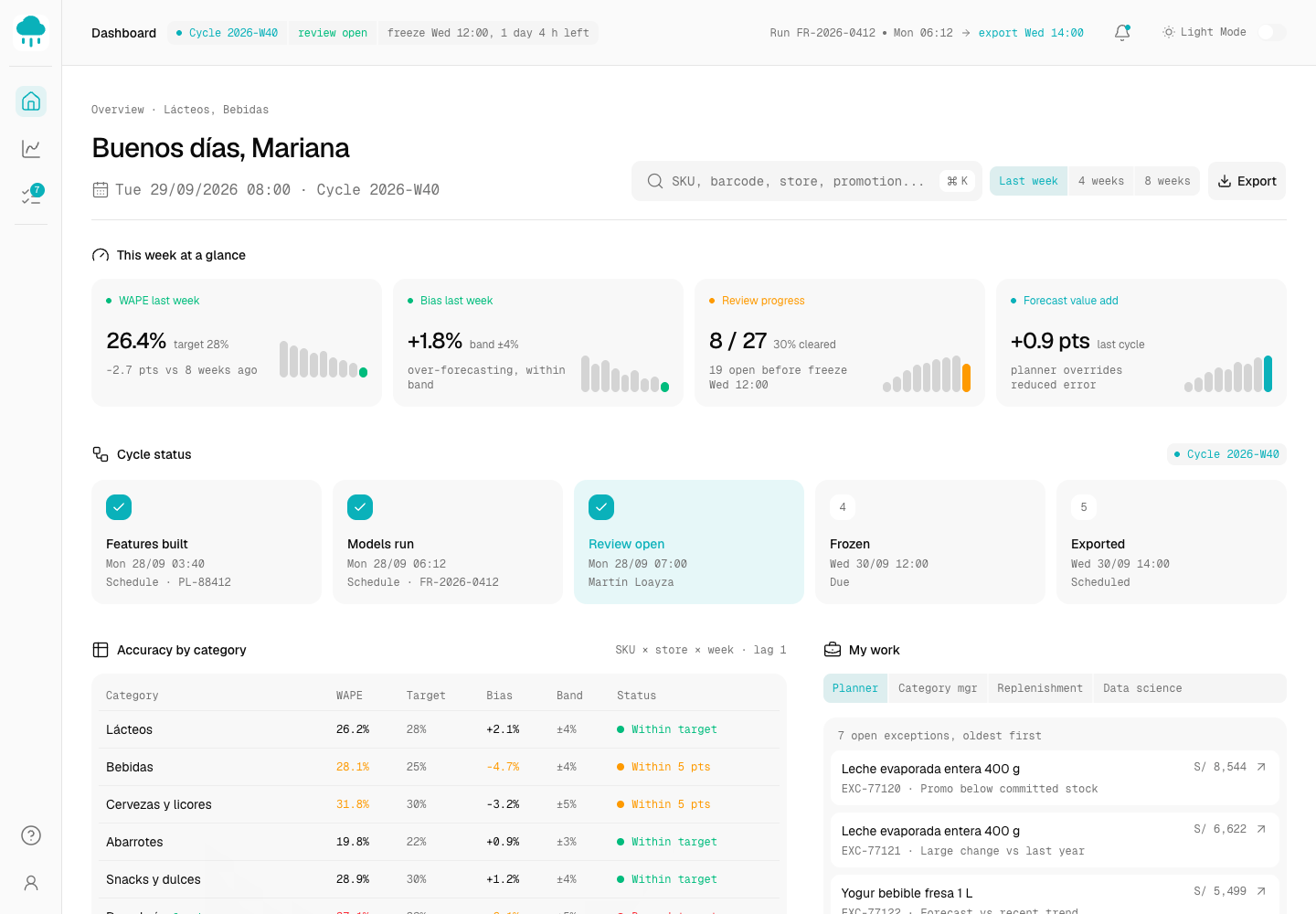Viewport: 1316px width, 914px height.
Task: Select the Last week range
Action: click(1028, 181)
